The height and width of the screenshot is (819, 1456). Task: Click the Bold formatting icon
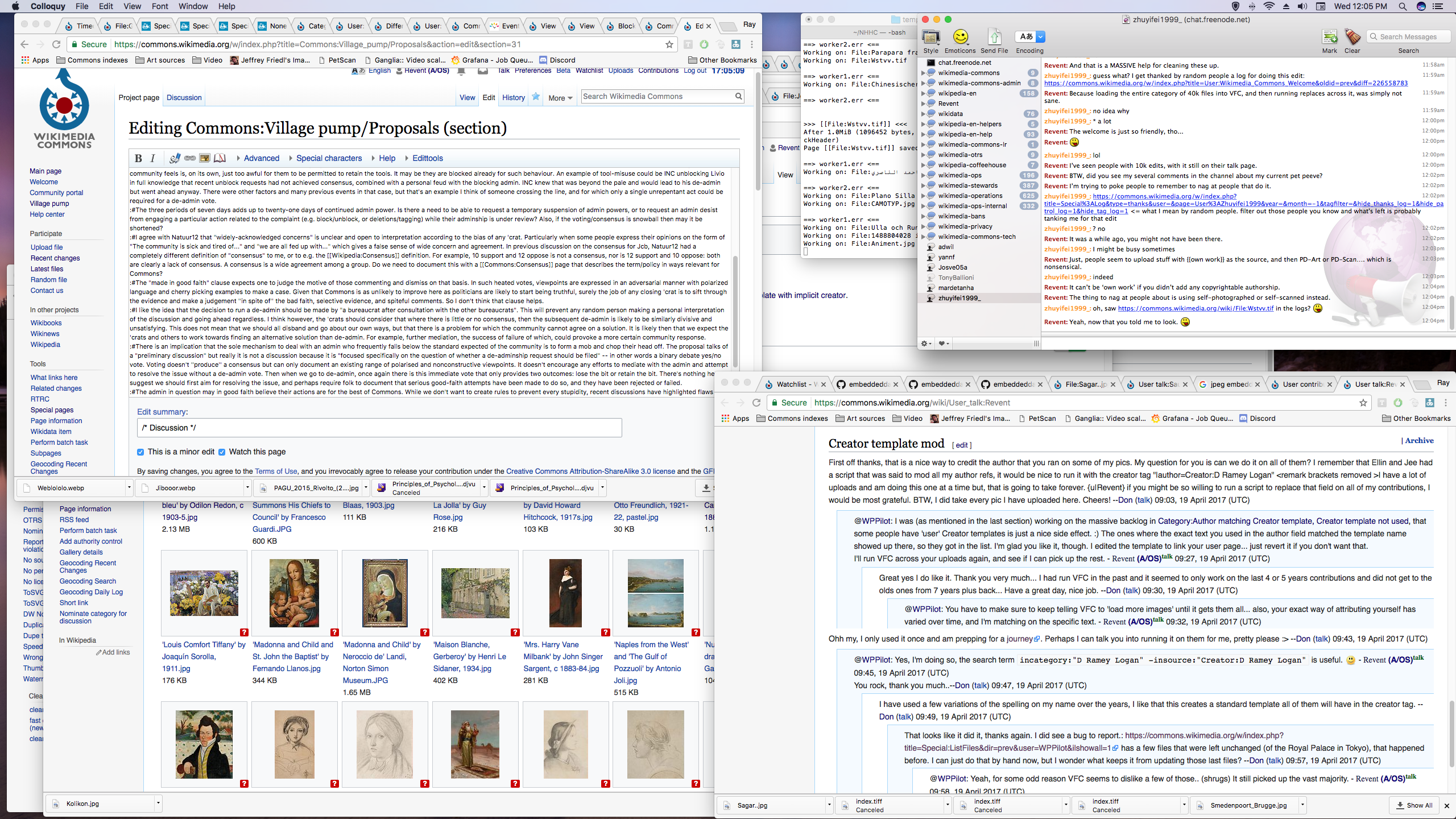138,158
